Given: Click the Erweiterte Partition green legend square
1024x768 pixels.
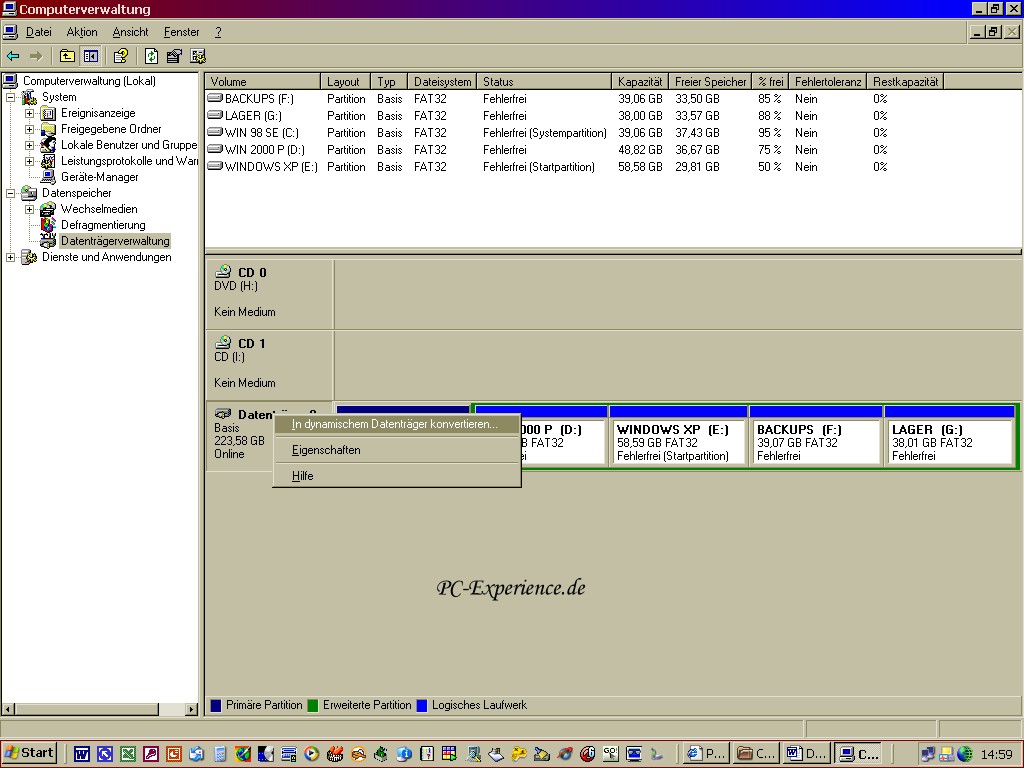Looking at the screenshot, I should coord(313,705).
